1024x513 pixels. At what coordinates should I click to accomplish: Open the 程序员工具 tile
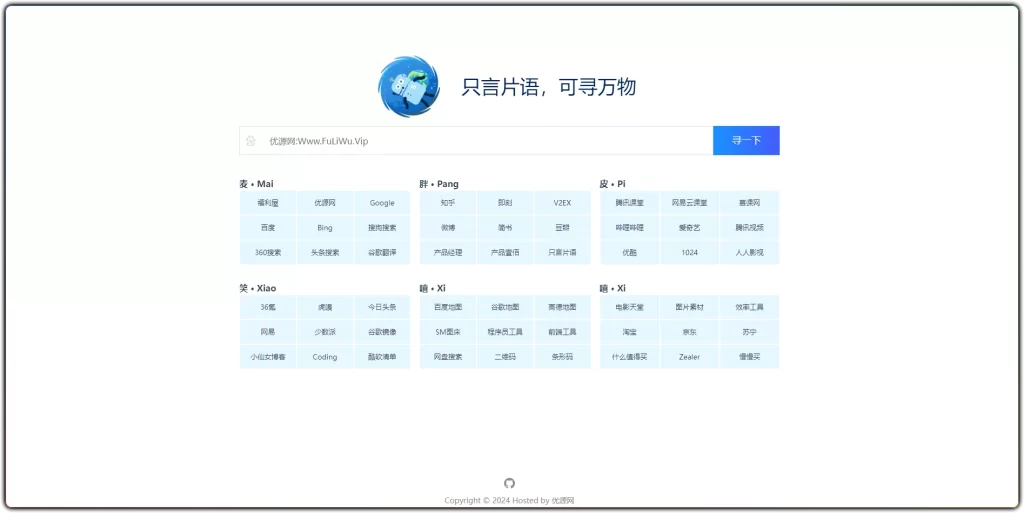click(x=505, y=332)
